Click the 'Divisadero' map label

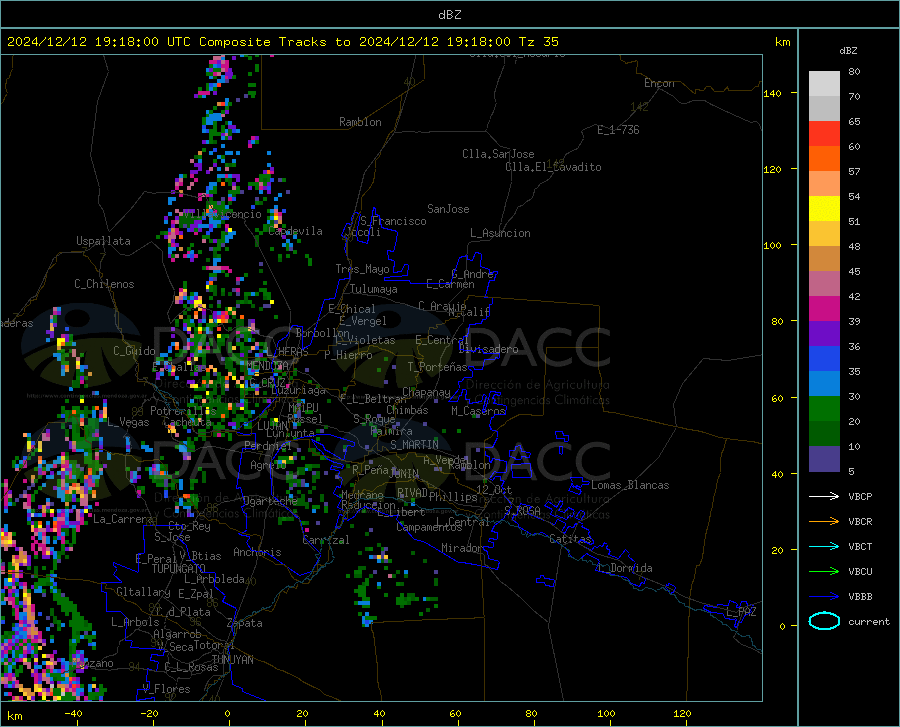point(488,349)
